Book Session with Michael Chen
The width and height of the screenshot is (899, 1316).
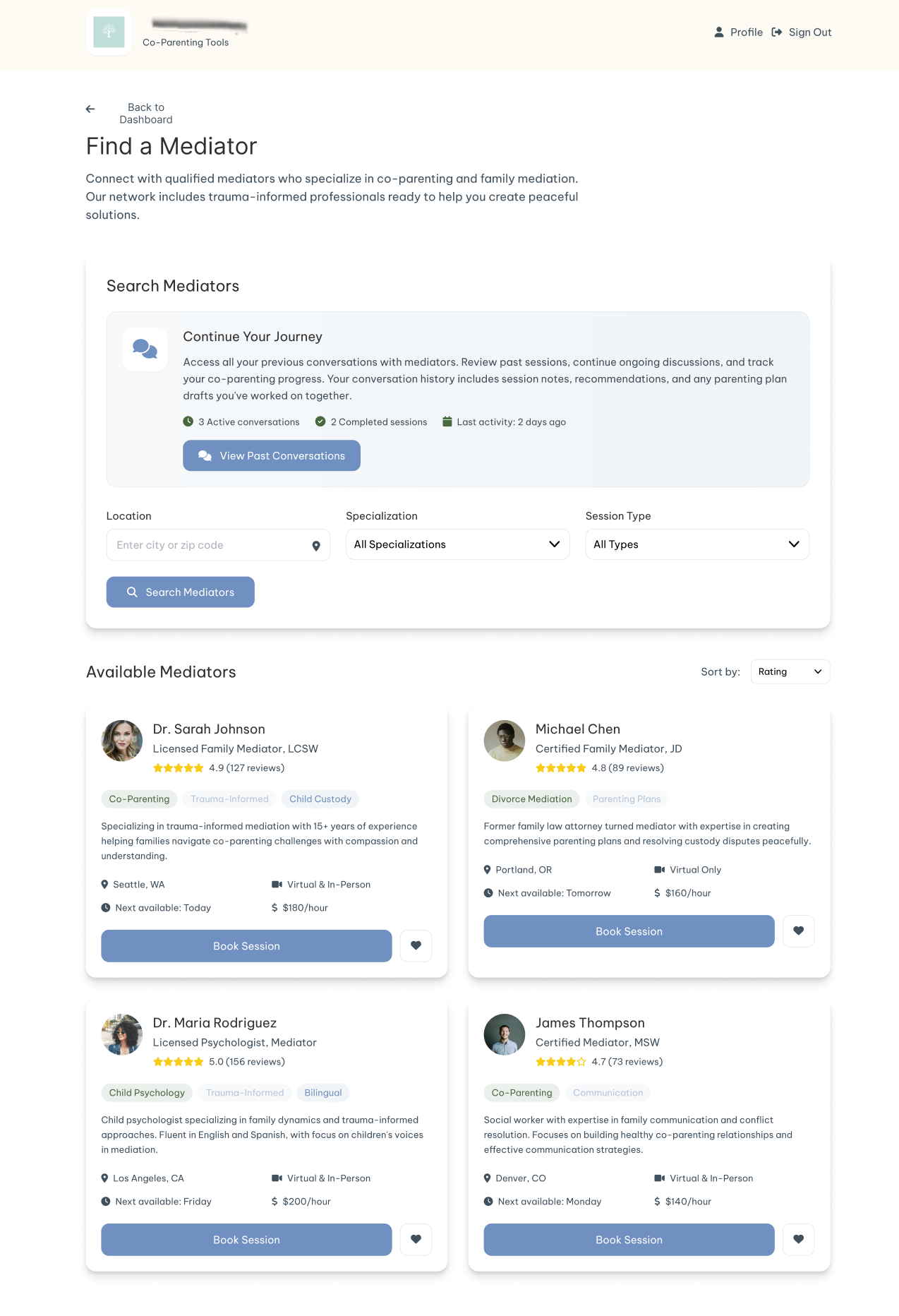coord(629,931)
